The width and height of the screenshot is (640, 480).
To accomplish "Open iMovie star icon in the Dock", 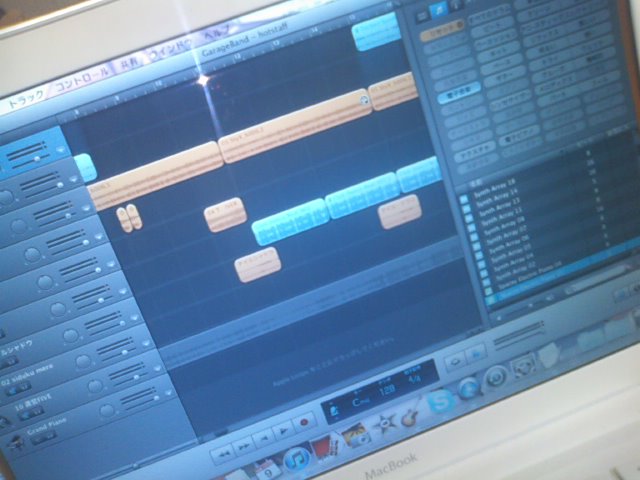I will (384, 424).
